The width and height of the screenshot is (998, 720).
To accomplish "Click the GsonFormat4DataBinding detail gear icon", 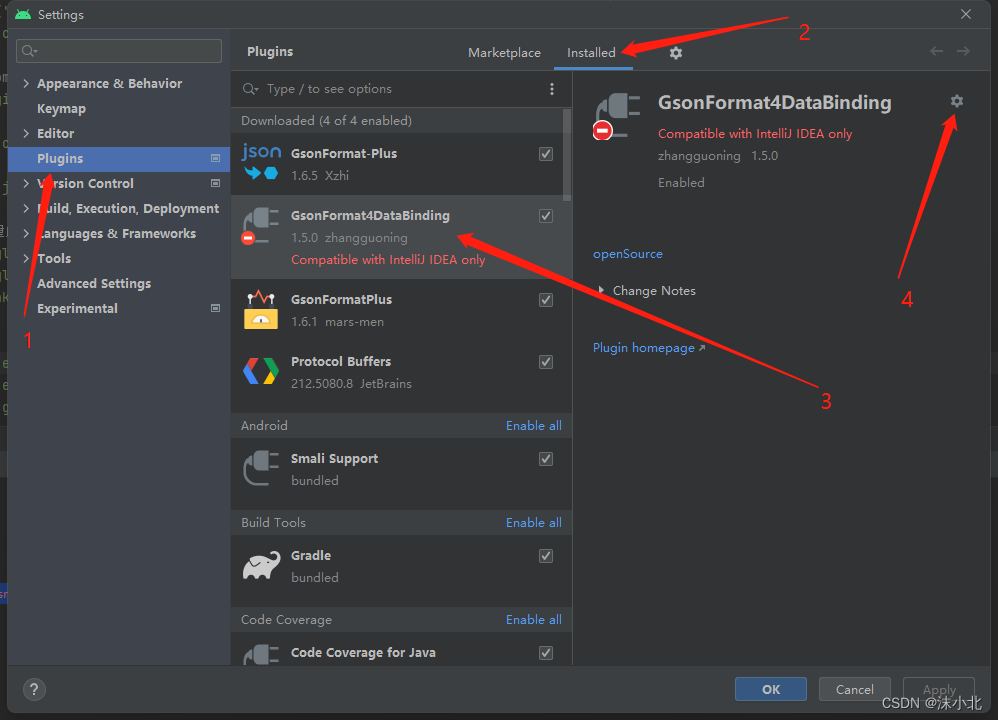I will pyautogui.click(x=957, y=101).
